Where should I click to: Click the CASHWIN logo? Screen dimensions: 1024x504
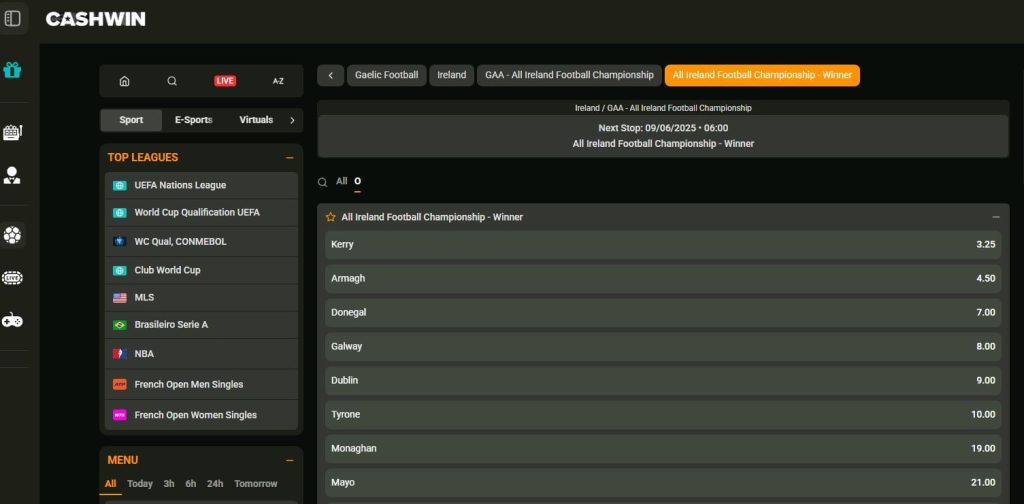pos(95,20)
